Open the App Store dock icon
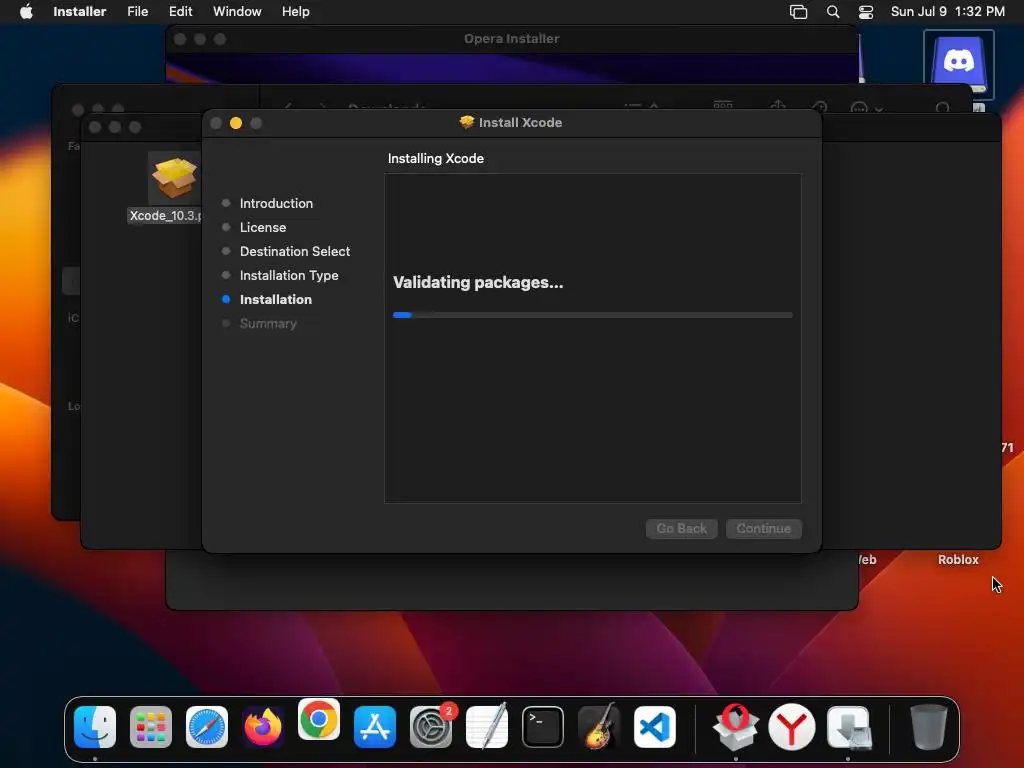Image resolution: width=1024 pixels, height=768 pixels. click(375, 727)
